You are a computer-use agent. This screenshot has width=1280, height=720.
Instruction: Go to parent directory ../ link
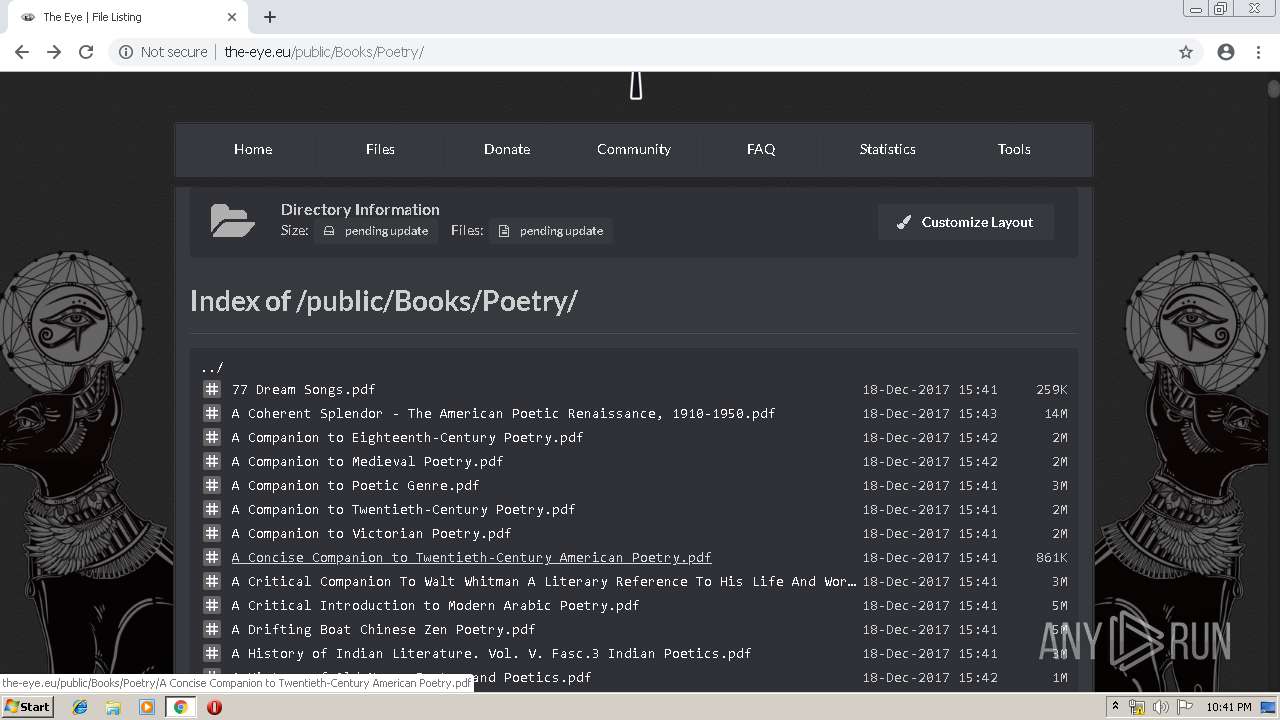tap(212, 367)
